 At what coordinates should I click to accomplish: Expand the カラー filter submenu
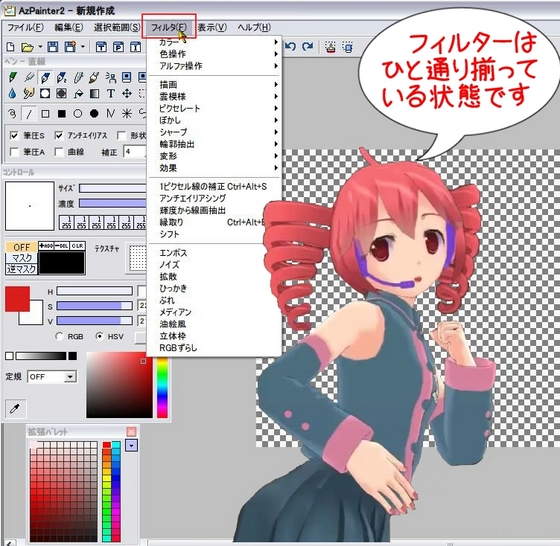coord(214,42)
